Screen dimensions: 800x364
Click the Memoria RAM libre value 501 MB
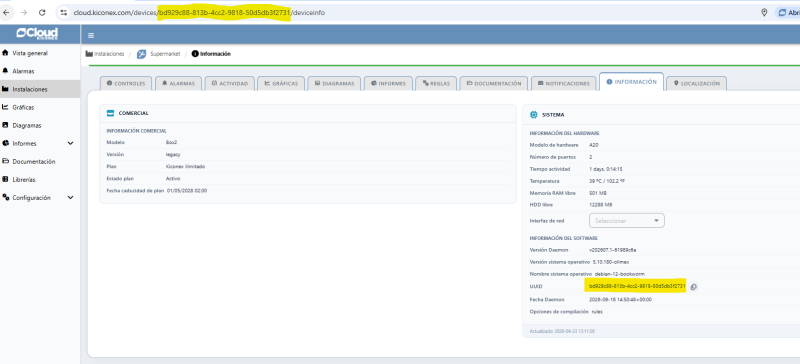pos(597,193)
